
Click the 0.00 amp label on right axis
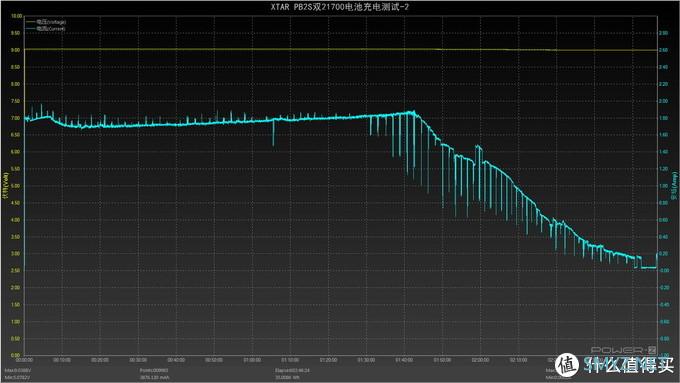coord(664,270)
